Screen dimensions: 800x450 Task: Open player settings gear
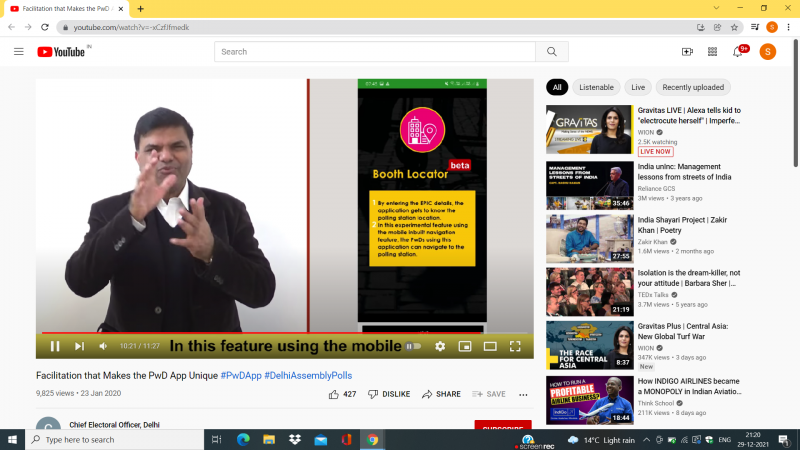click(x=440, y=346)
